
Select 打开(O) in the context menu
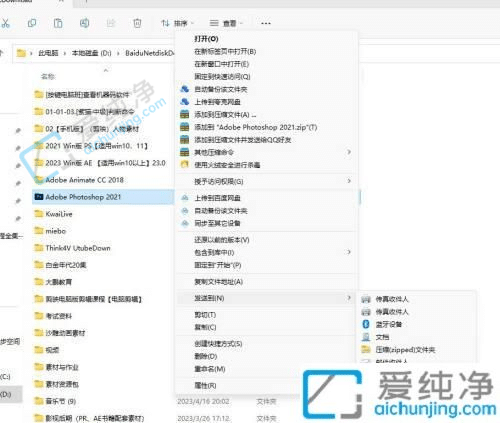(206, 39)
